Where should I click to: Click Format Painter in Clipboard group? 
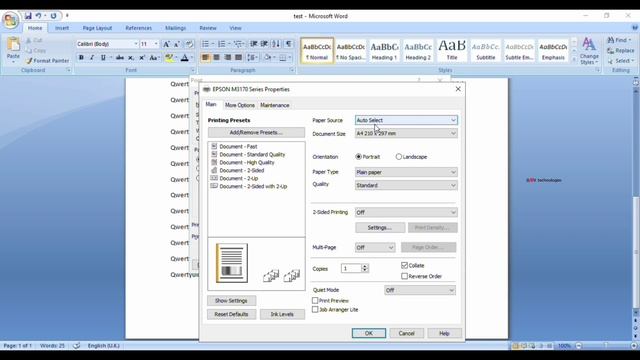point(47,61)
